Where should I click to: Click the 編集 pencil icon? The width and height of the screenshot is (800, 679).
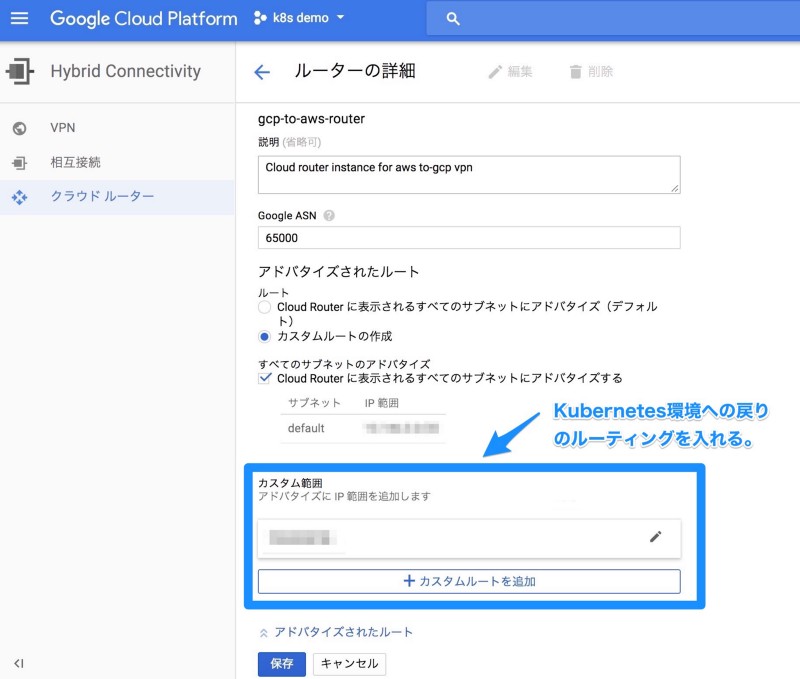point(495,72)
